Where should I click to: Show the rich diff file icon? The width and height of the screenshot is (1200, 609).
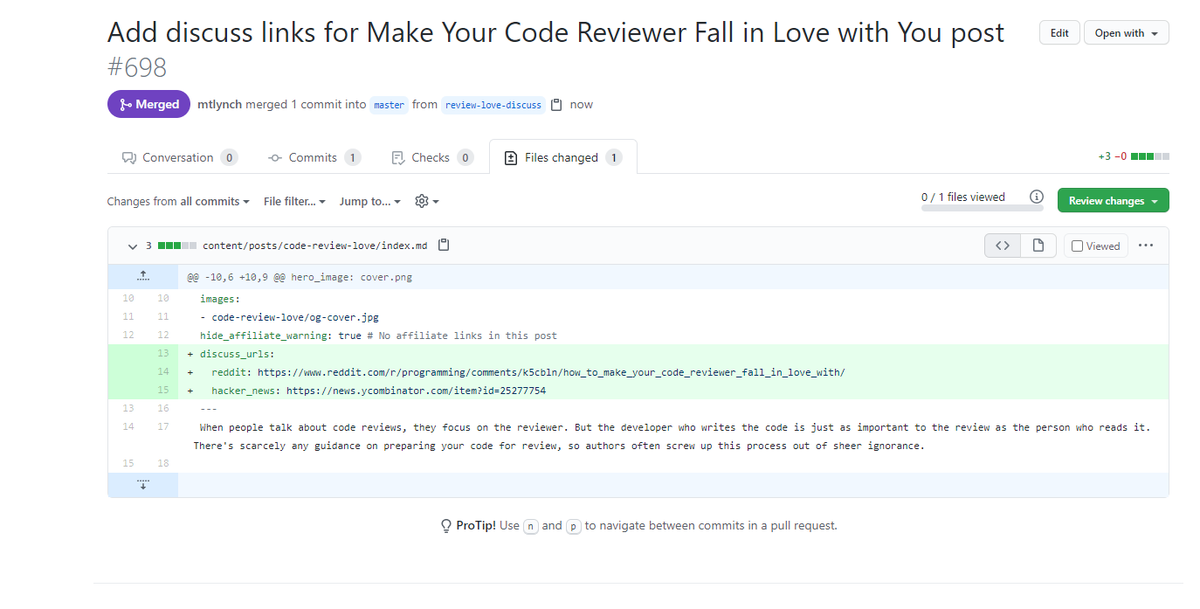click(1038, 245)
